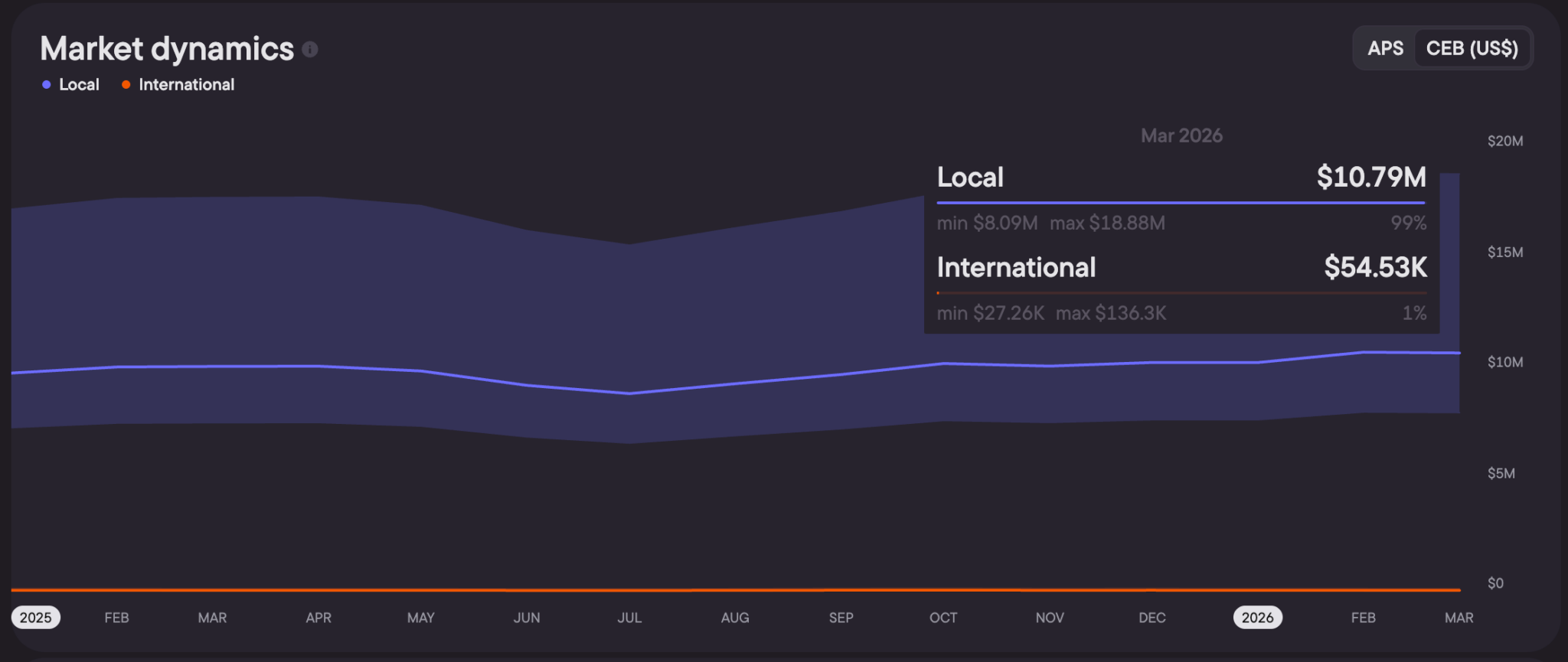The height and width of the screenshot is (662, 1568).
Task: Click the final MAR month label
Action: (1459, 618)
